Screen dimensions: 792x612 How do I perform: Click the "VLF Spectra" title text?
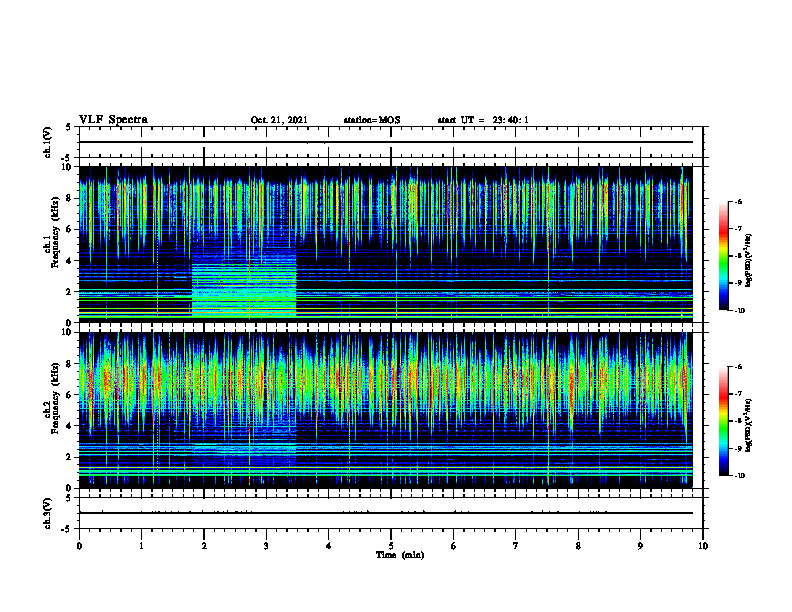tap(113, 120)
